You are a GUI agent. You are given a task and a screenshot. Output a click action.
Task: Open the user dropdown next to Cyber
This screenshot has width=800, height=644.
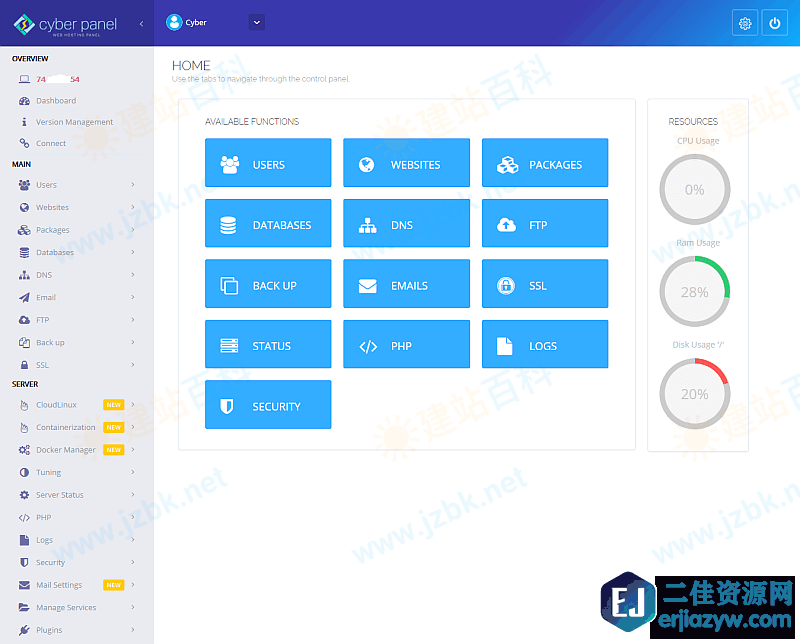pos(256,22)
